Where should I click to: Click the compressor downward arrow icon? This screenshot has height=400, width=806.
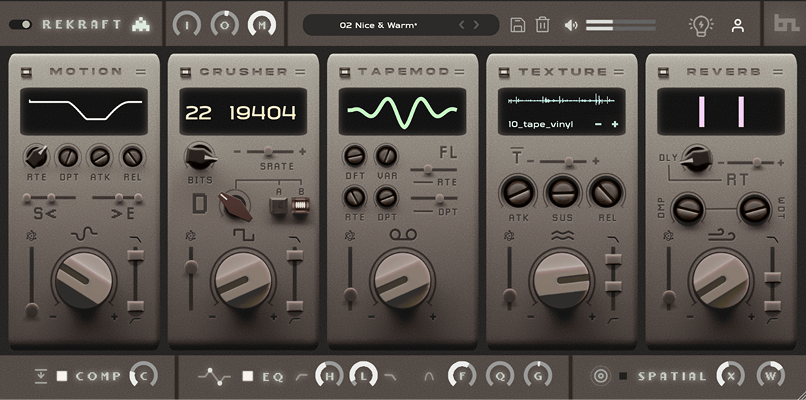41,376
